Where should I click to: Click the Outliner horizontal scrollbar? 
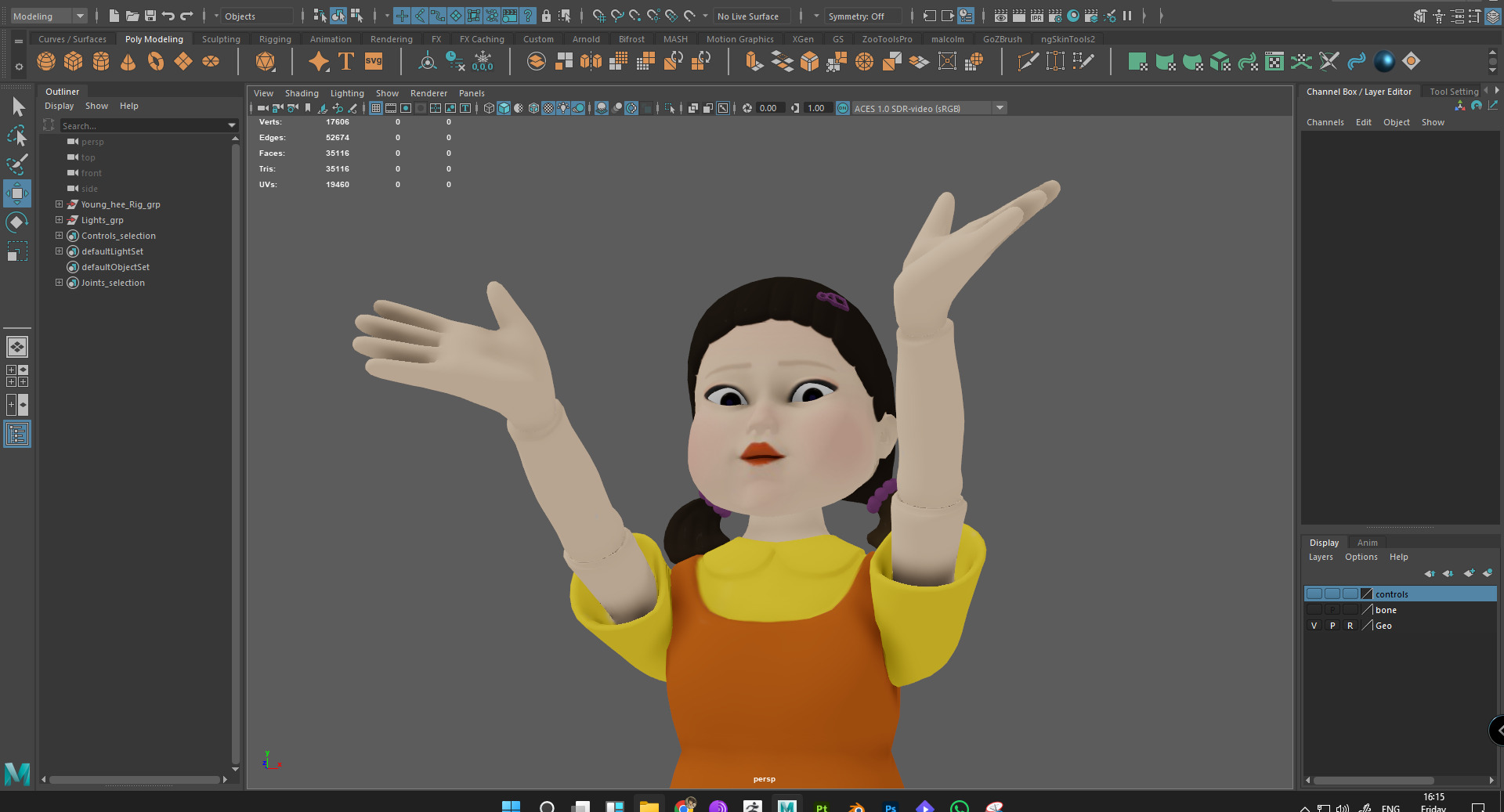tap(134, 780)
